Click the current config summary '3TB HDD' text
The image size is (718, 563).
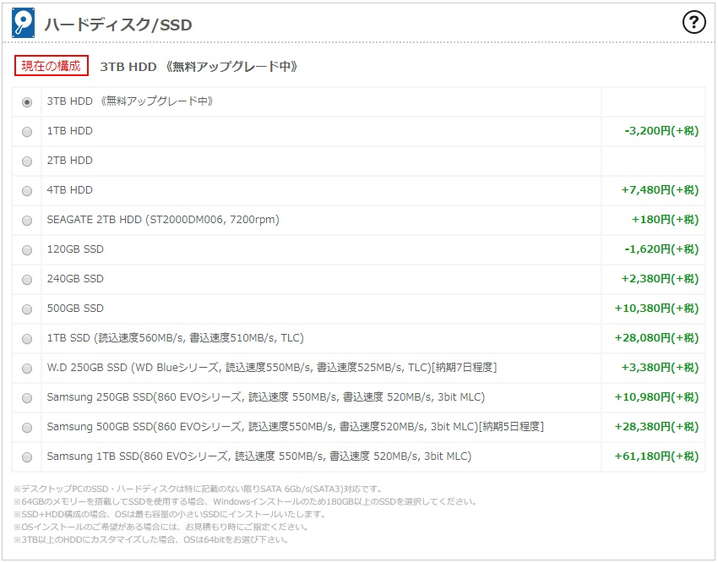[x=199, y=67]
